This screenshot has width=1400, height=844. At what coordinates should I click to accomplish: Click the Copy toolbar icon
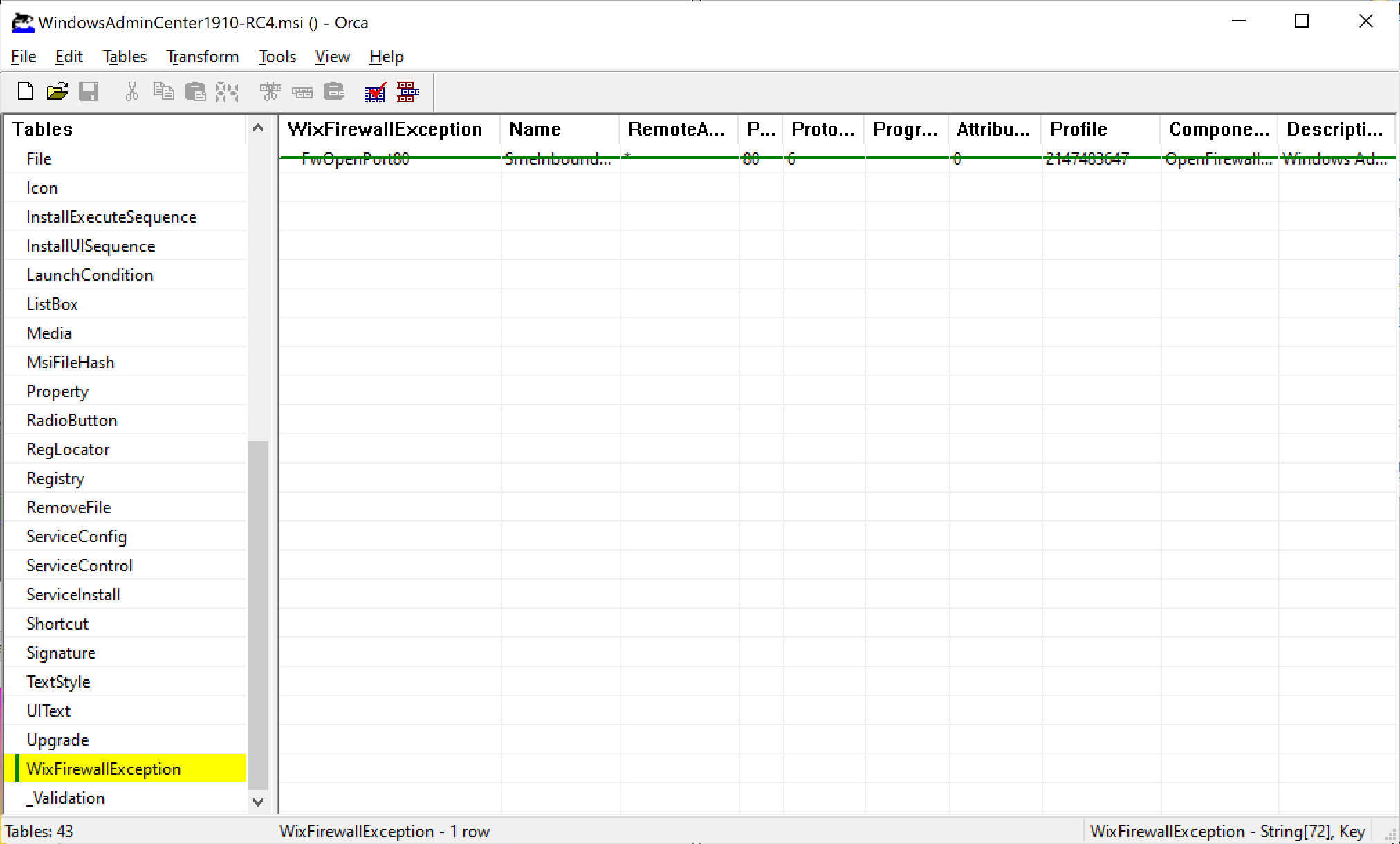tap(163, 91)
